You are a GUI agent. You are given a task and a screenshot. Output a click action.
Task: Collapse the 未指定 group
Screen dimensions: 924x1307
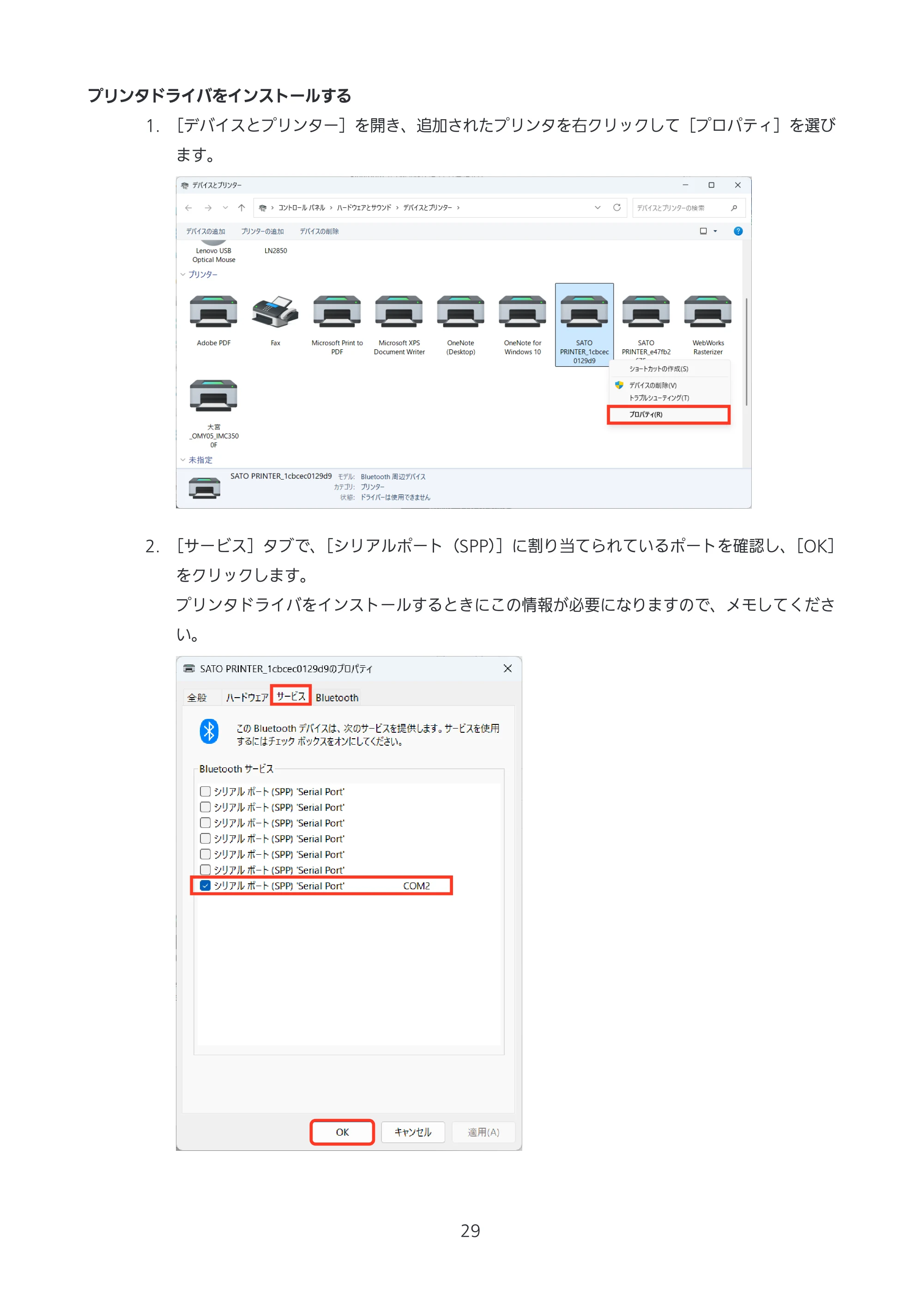tap(183, 460)
